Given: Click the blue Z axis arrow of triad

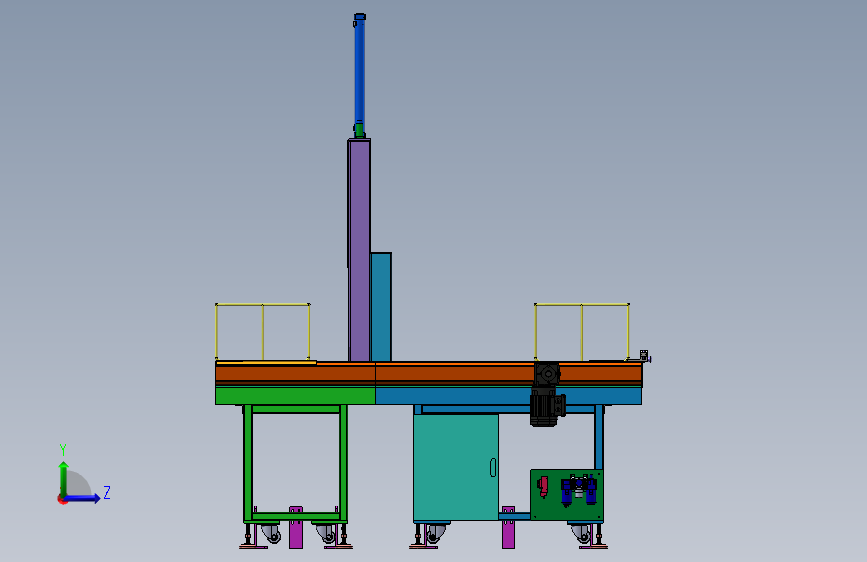Looking at the screenshot, I should click(83, 498).
